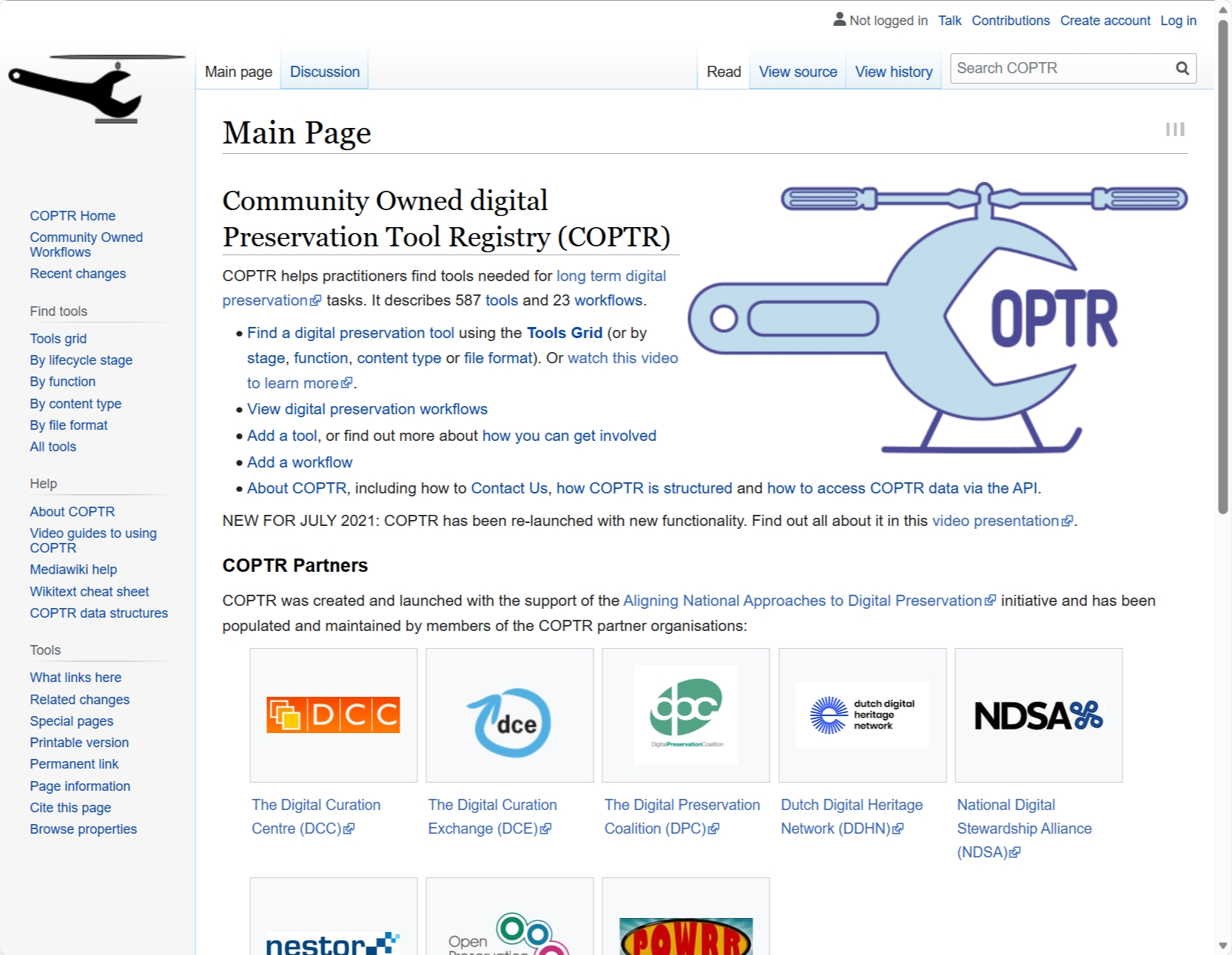Open the View history tab
The height and width of the screenshot is (955, 1232).
pos(893,72)
